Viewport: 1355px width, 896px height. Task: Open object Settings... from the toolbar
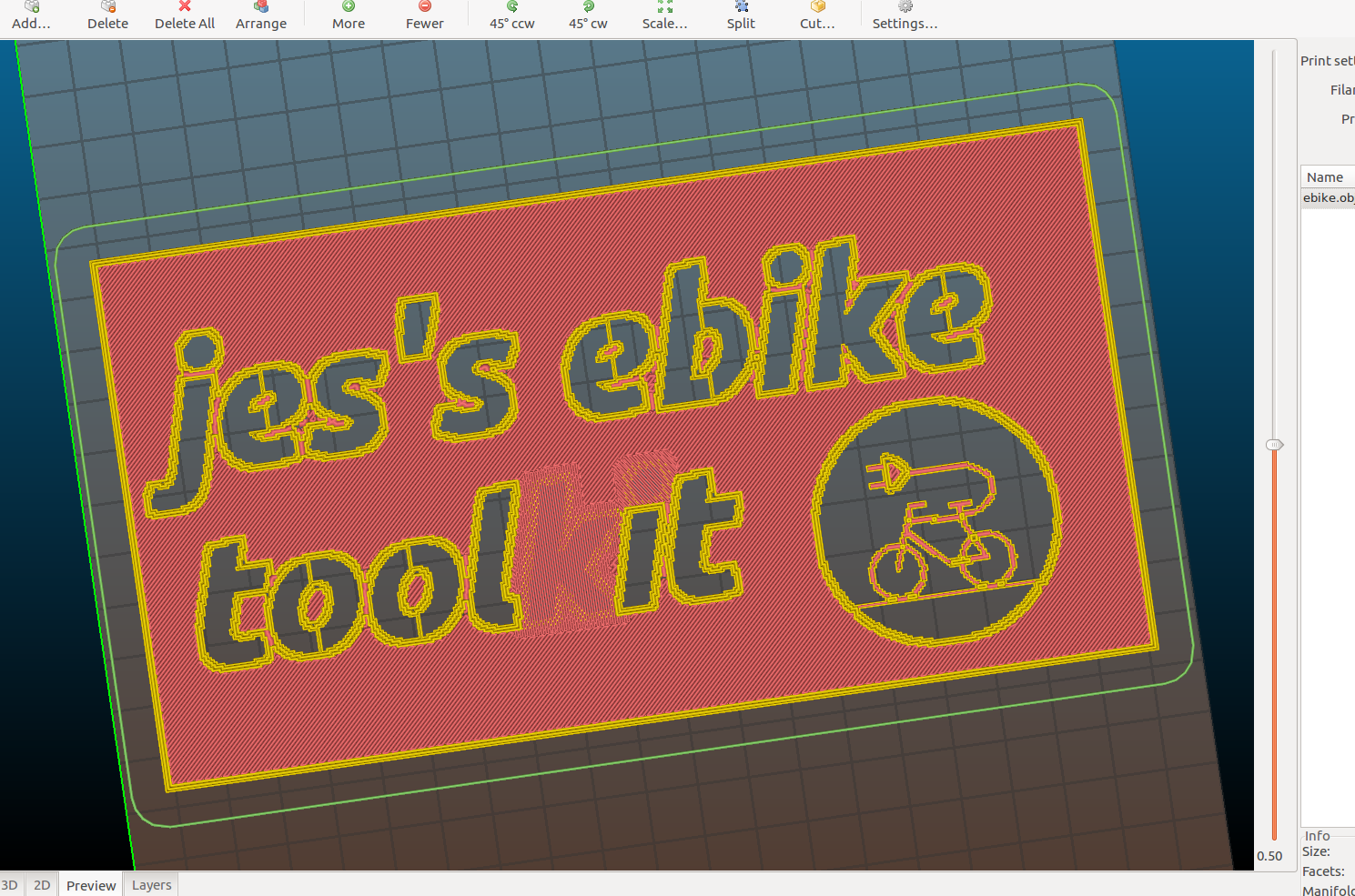(x=905, y=15)
